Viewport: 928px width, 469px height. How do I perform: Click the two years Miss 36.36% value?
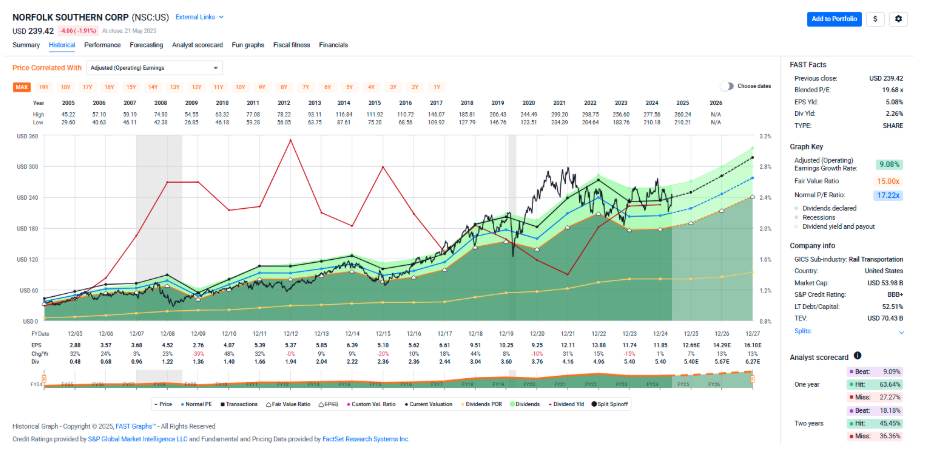(890, 436)
